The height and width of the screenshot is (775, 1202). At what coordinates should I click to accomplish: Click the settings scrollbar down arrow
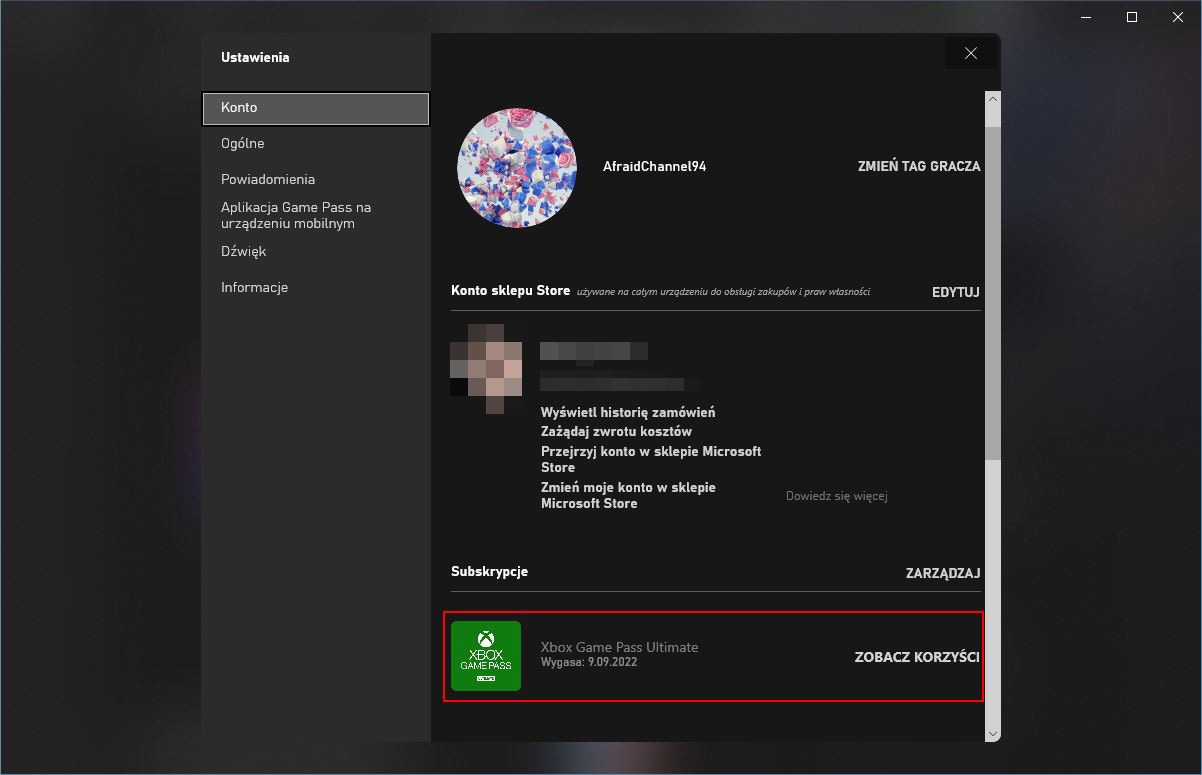[x=992, y=734]
